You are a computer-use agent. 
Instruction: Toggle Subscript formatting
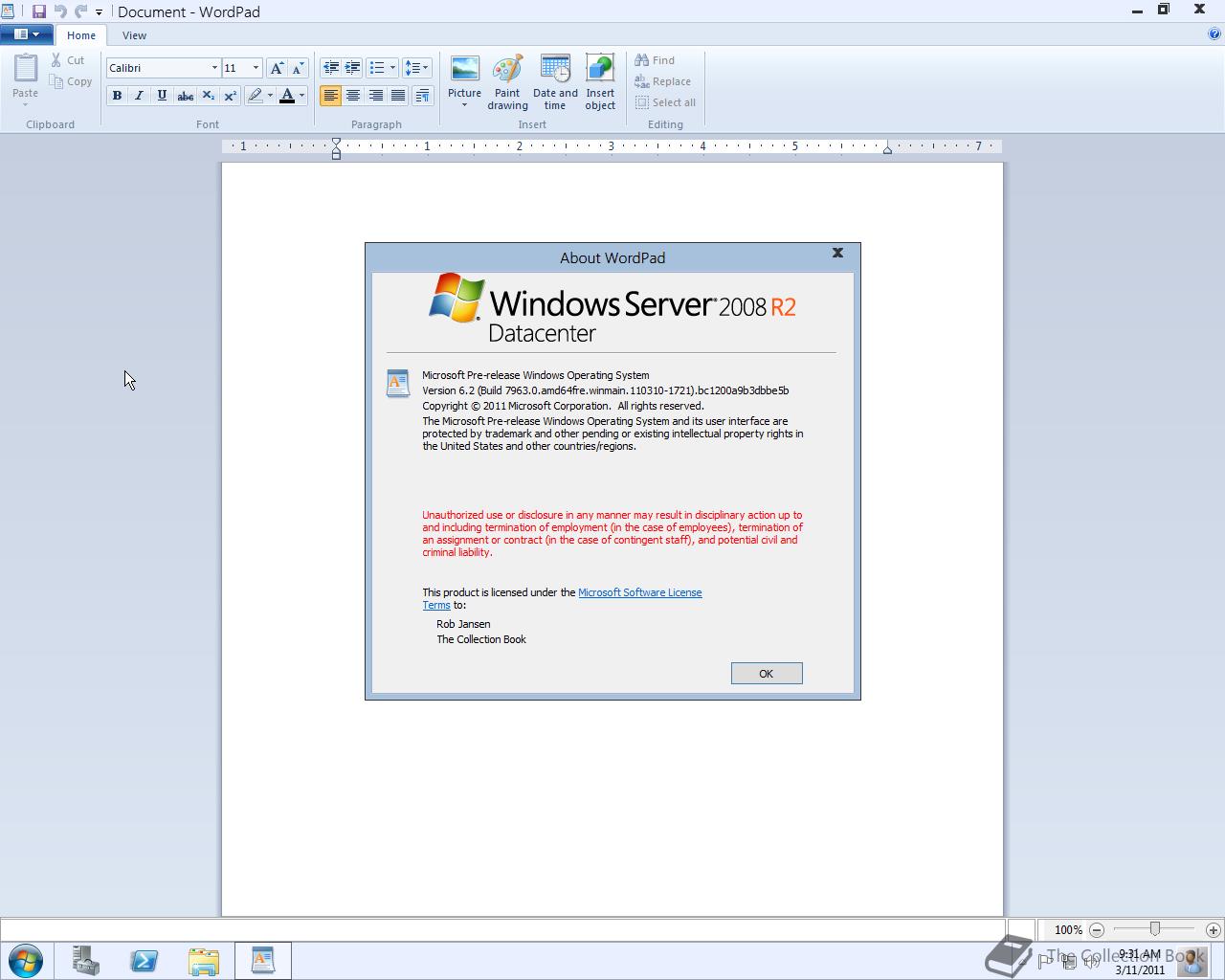click(208, 96)
